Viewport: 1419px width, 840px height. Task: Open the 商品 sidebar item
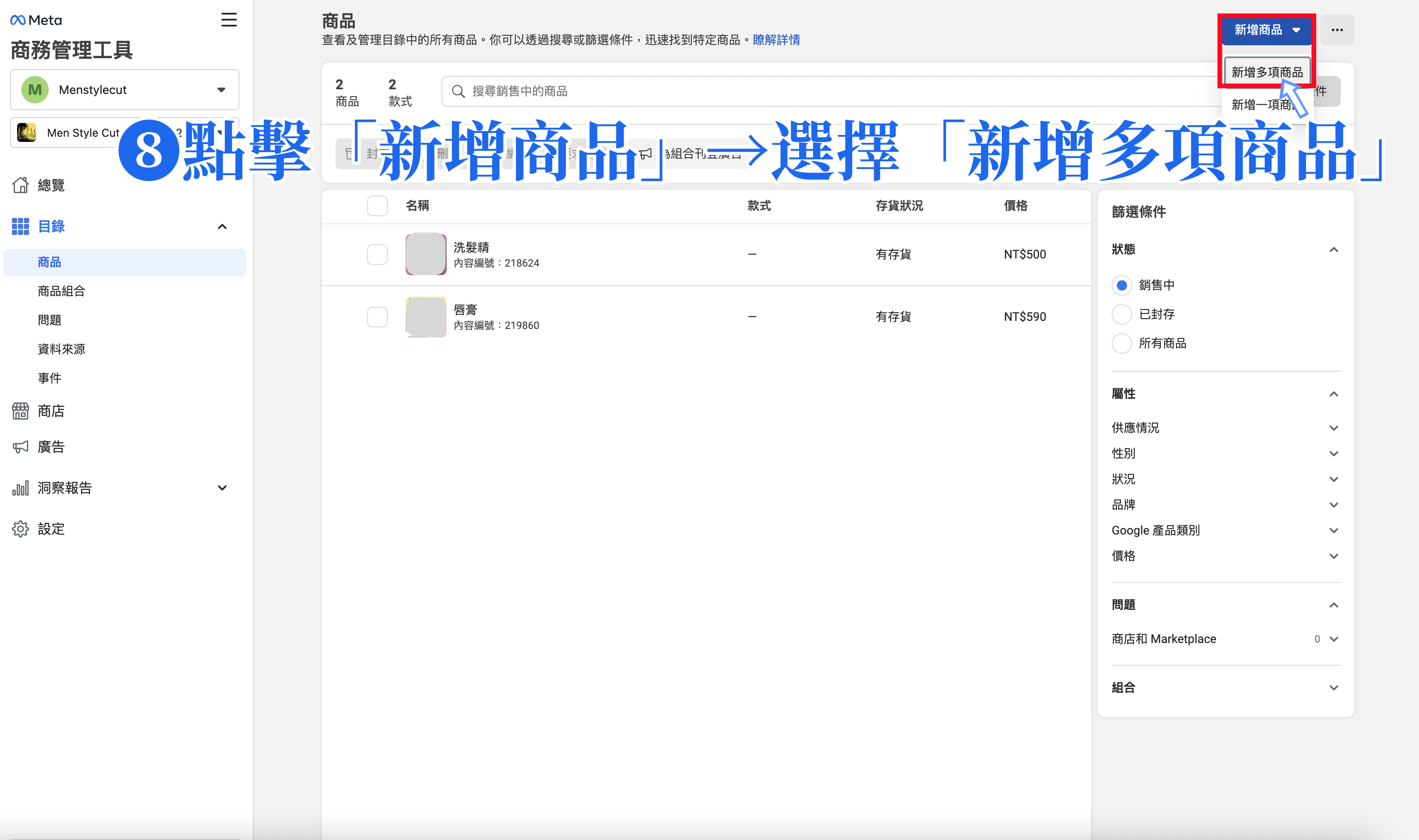(124, 262)
